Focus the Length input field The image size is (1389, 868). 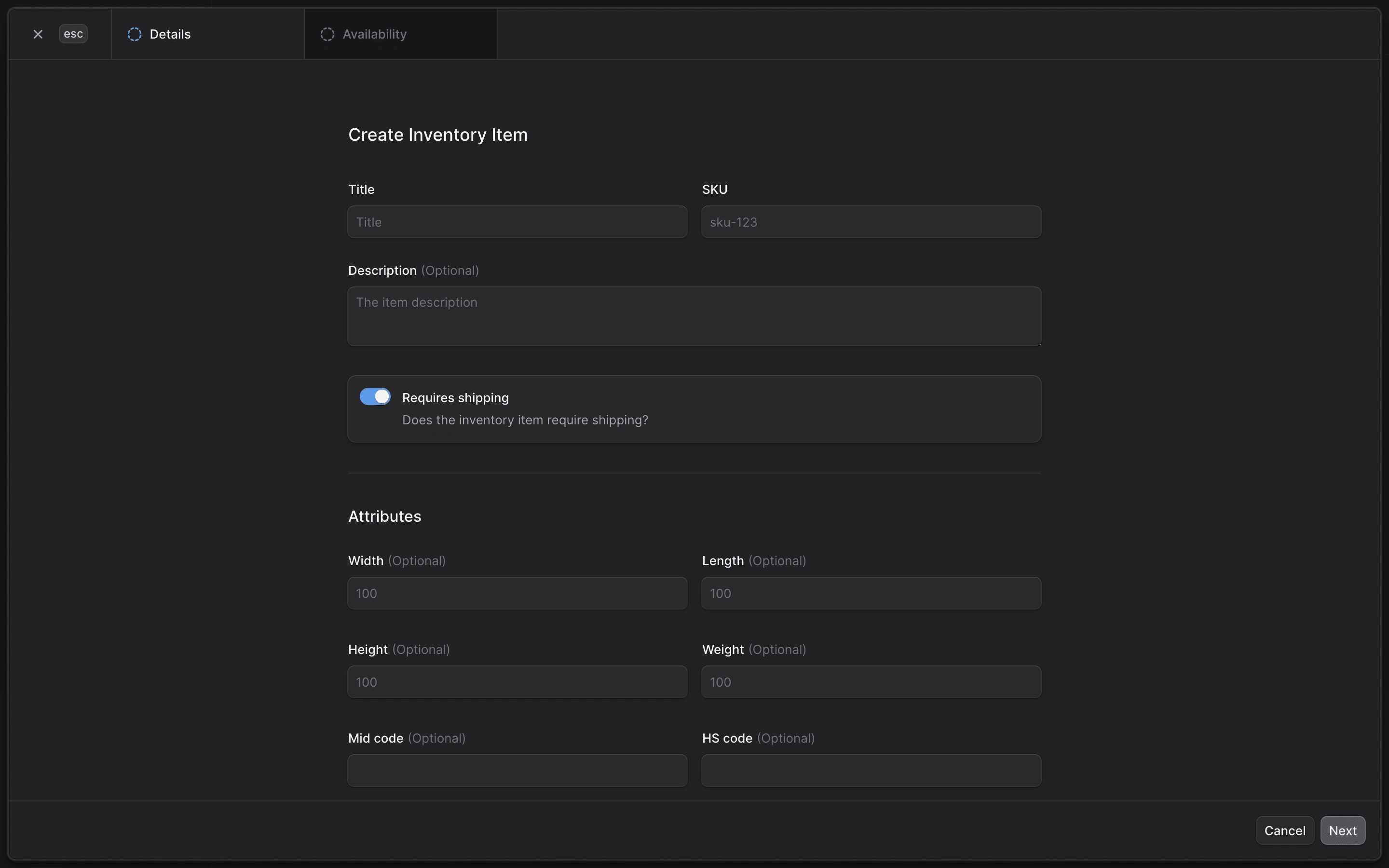pos(871,593)
